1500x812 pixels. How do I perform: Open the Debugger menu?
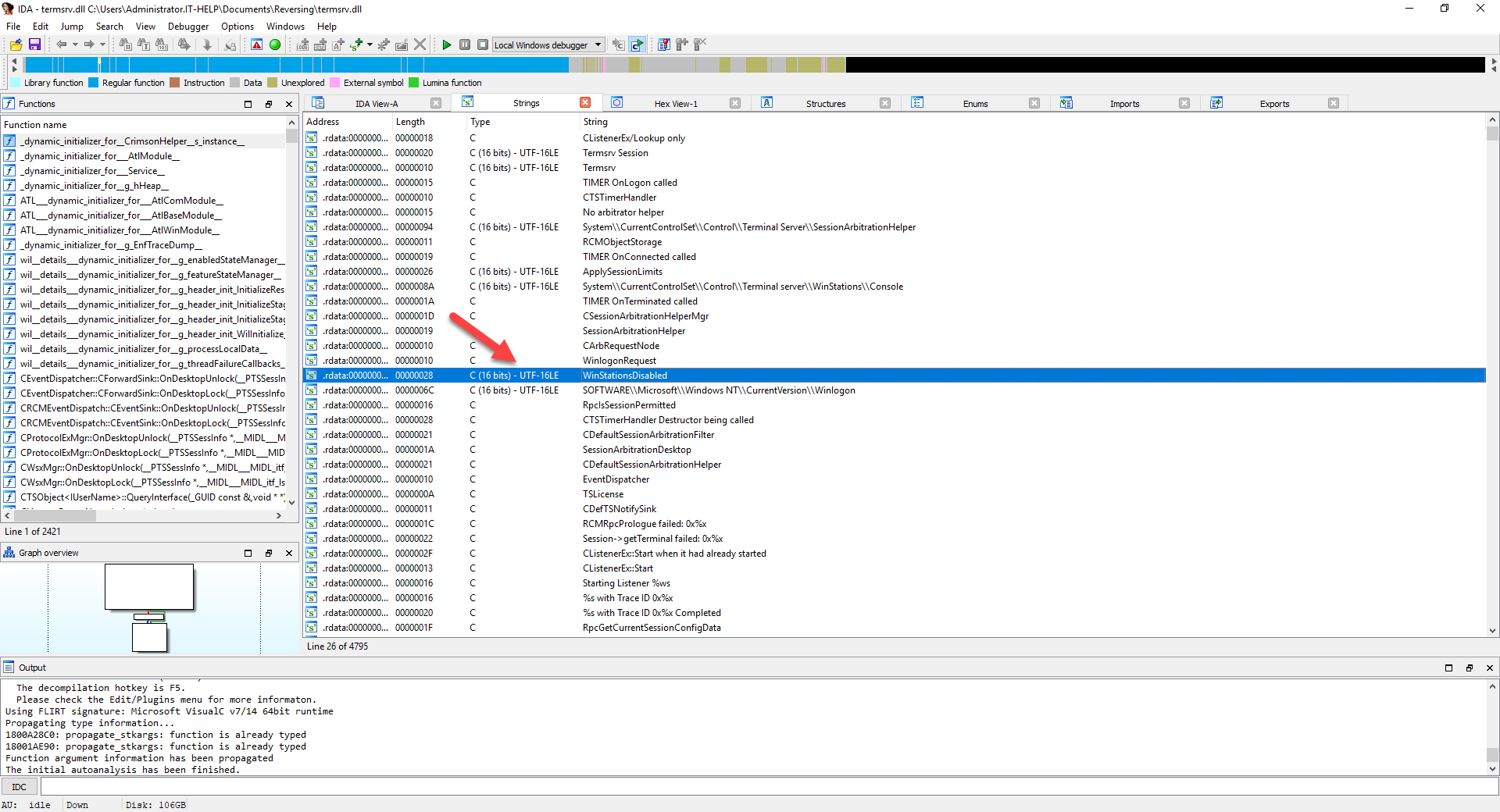[187, 27]
